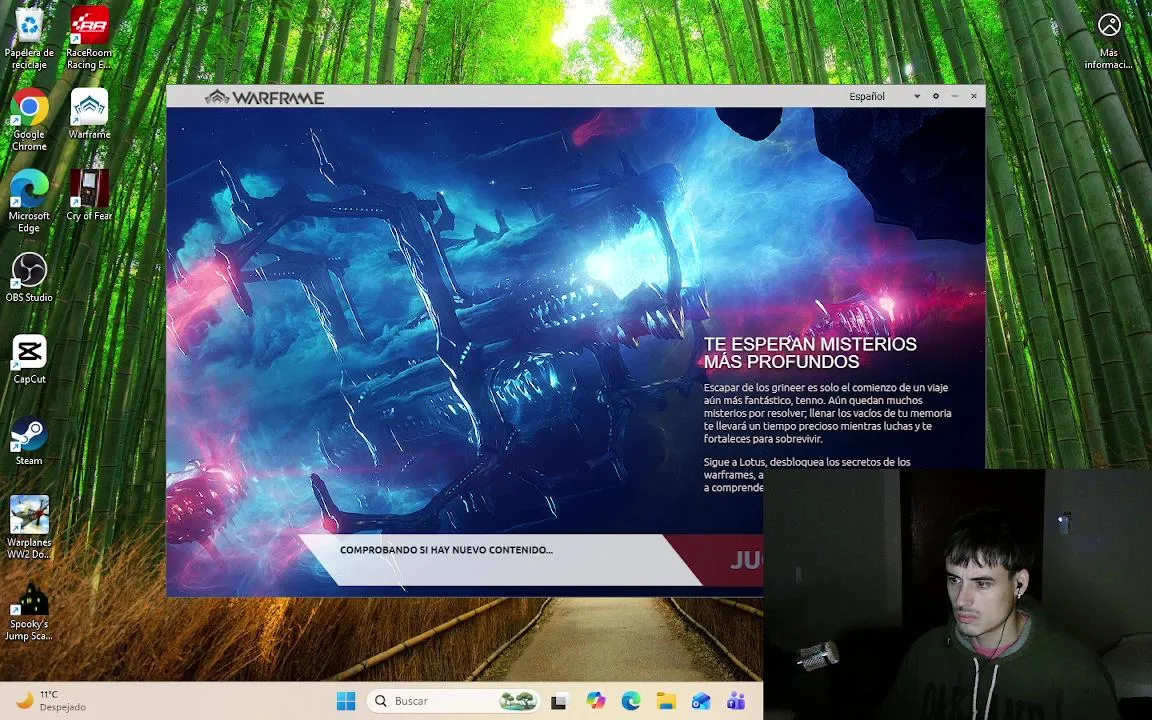This screenshot has width=1152, height=720.
Task: Open the Warframe launcher settings gear
Action: point(935,96)
